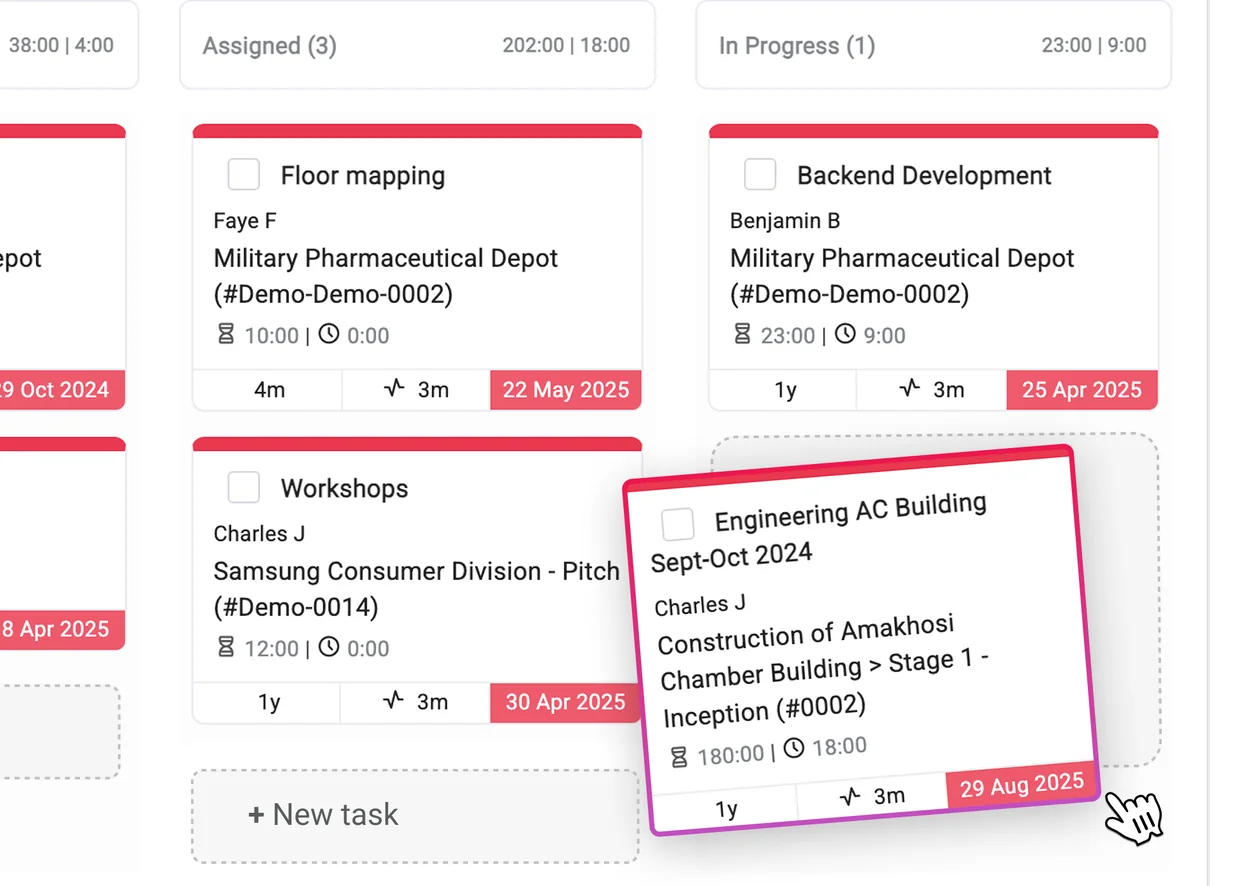
Task: Open Samsung Consumer Division - Pitch project
Action: (x=416, y=589)
